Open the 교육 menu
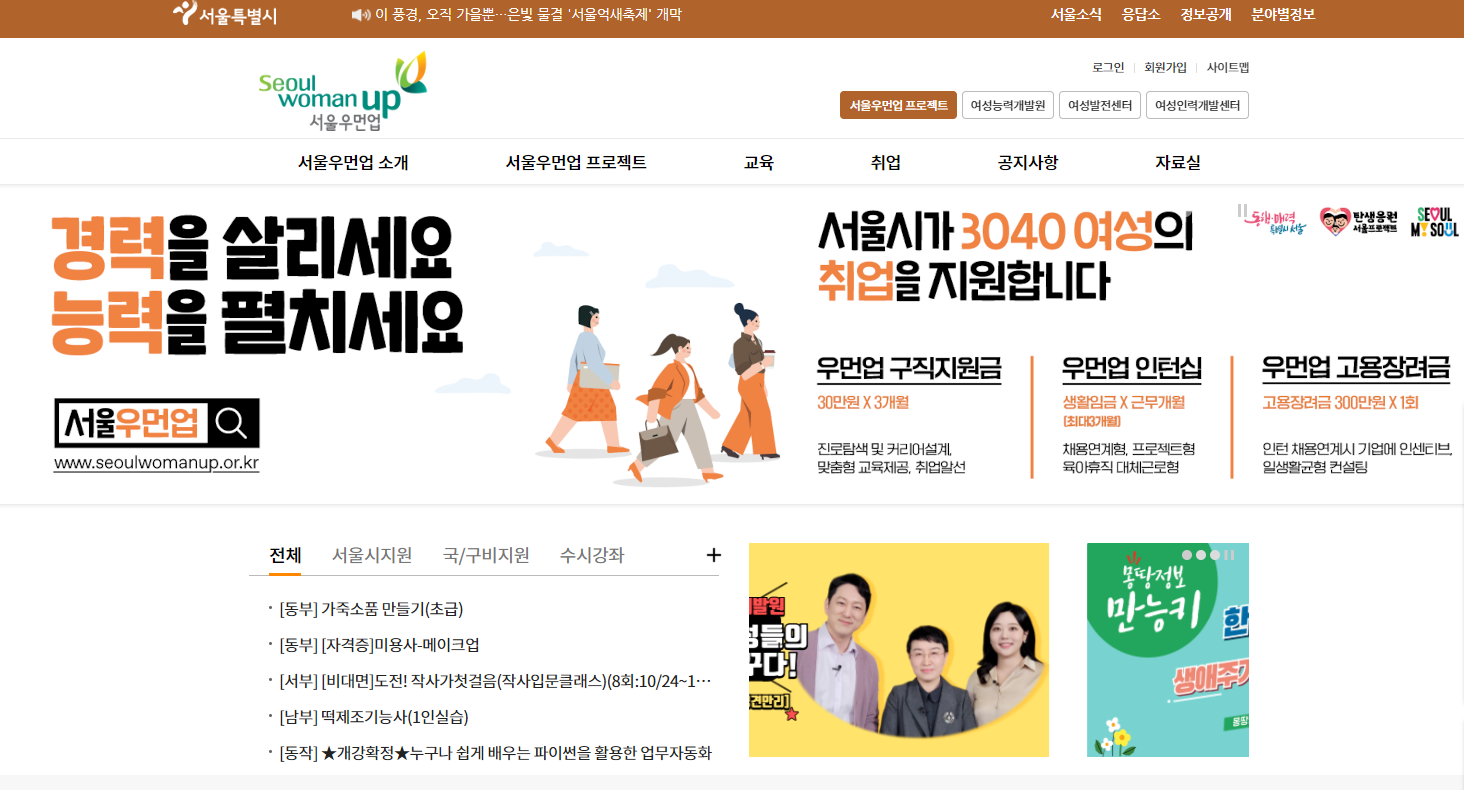This screenshot has width=1464, height=790. tap(758, 161)
